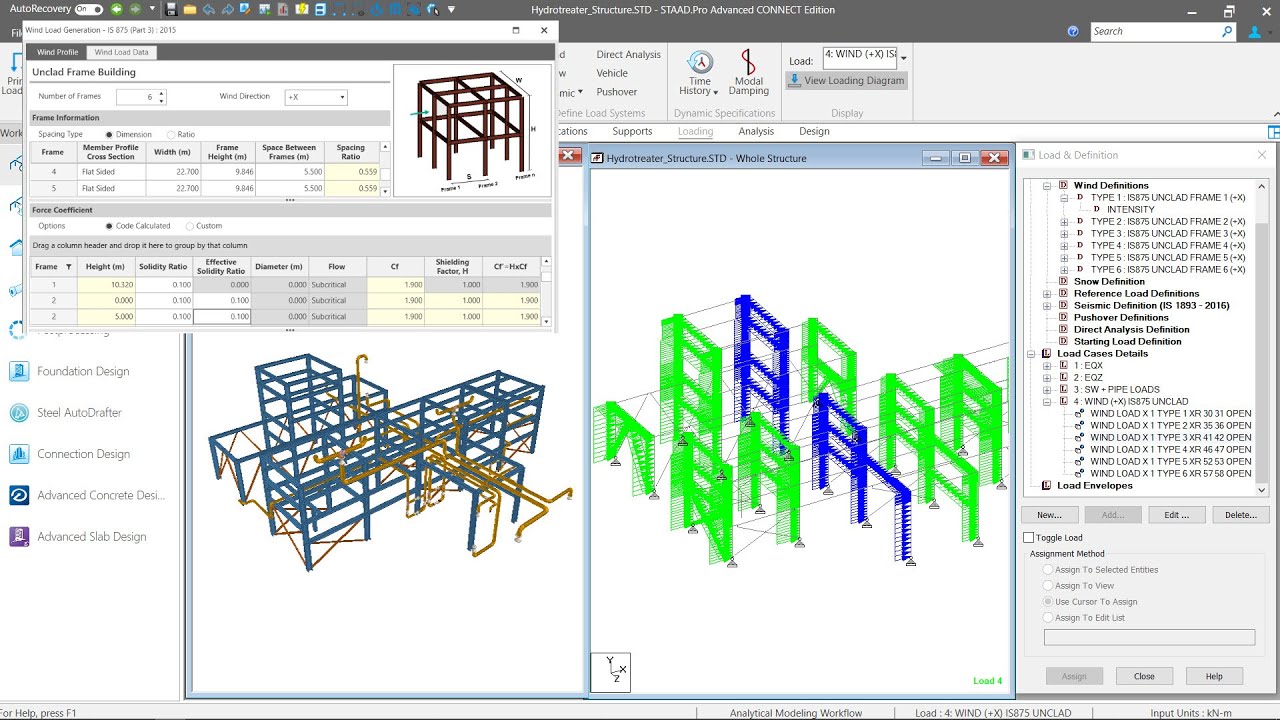Viewport: 1280px width, 720px height.
Task: Open the Connection Design workflow icon
Action: 19,454
